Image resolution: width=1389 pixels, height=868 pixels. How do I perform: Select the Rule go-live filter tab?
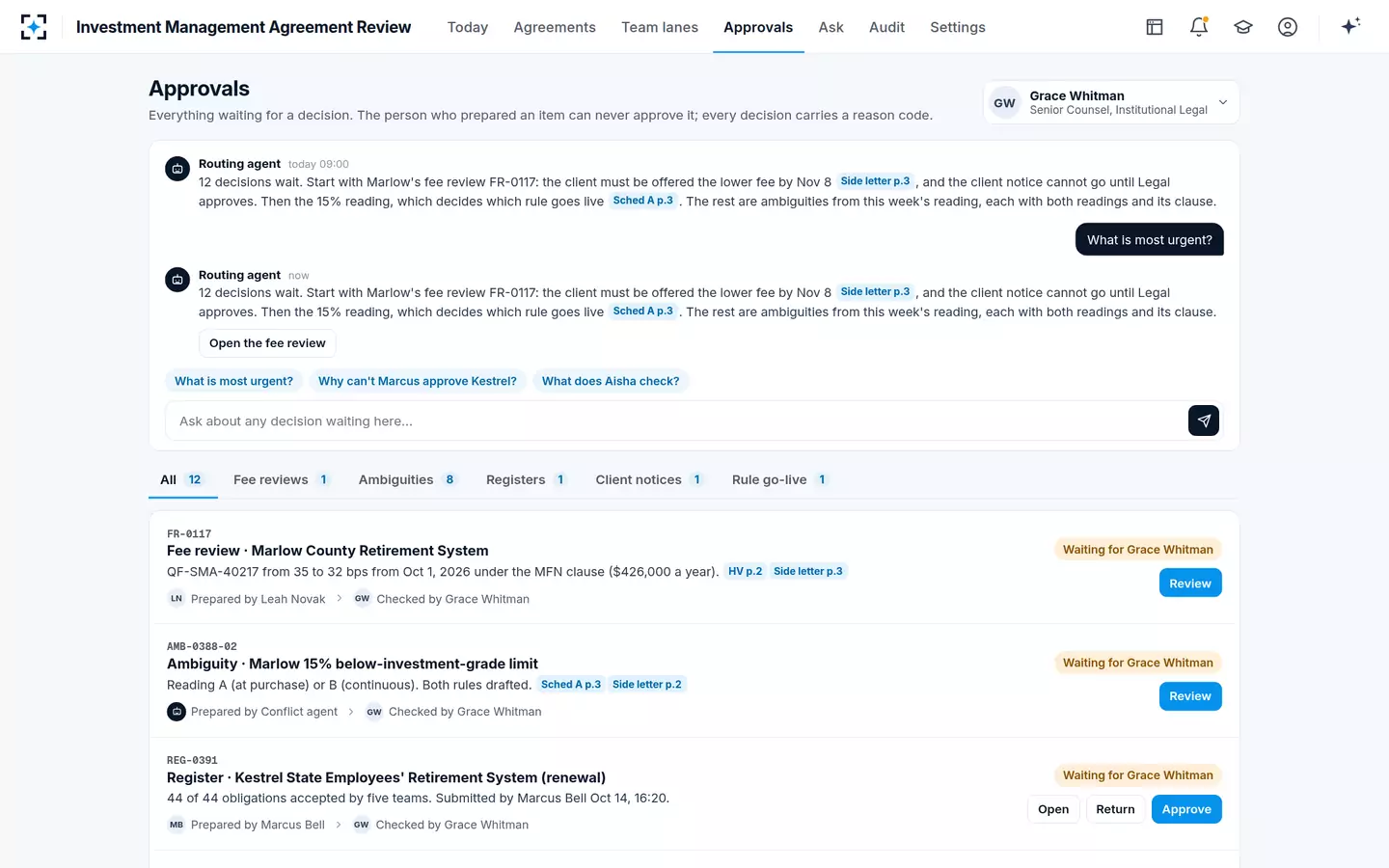(780, 479)
